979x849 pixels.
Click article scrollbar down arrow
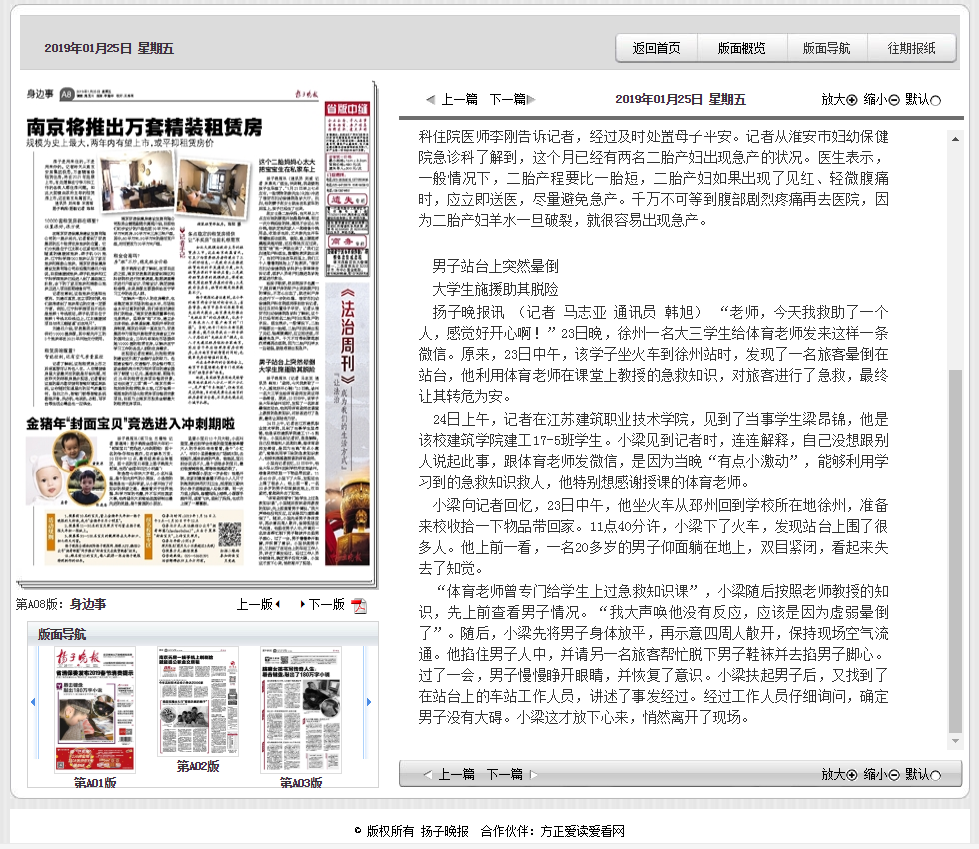(x=955, y=741)
